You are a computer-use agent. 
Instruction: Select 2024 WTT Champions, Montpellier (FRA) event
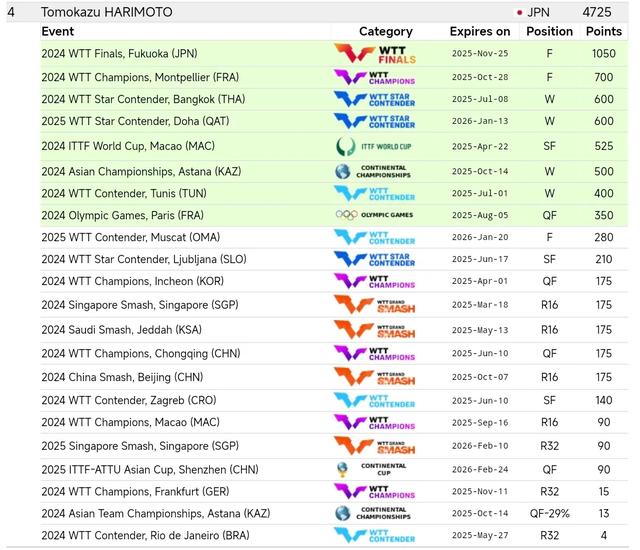tap(140, 78)
